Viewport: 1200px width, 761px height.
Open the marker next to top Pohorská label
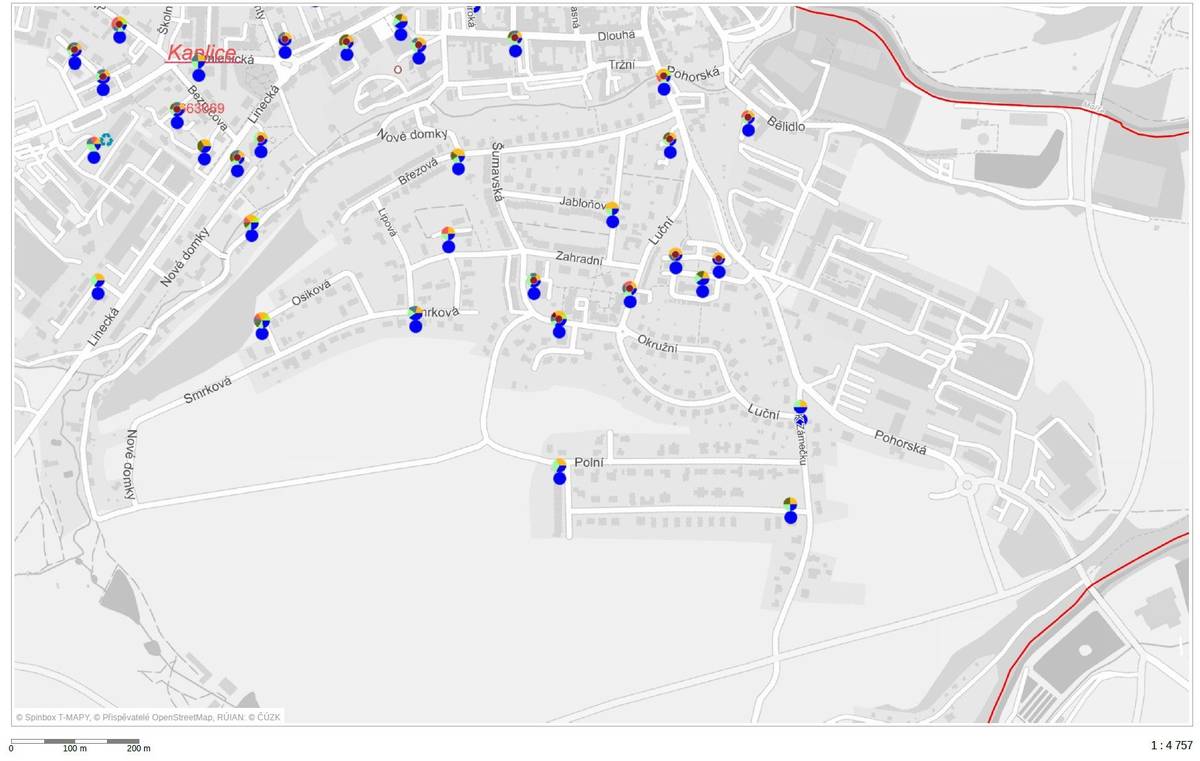(663, 82)
